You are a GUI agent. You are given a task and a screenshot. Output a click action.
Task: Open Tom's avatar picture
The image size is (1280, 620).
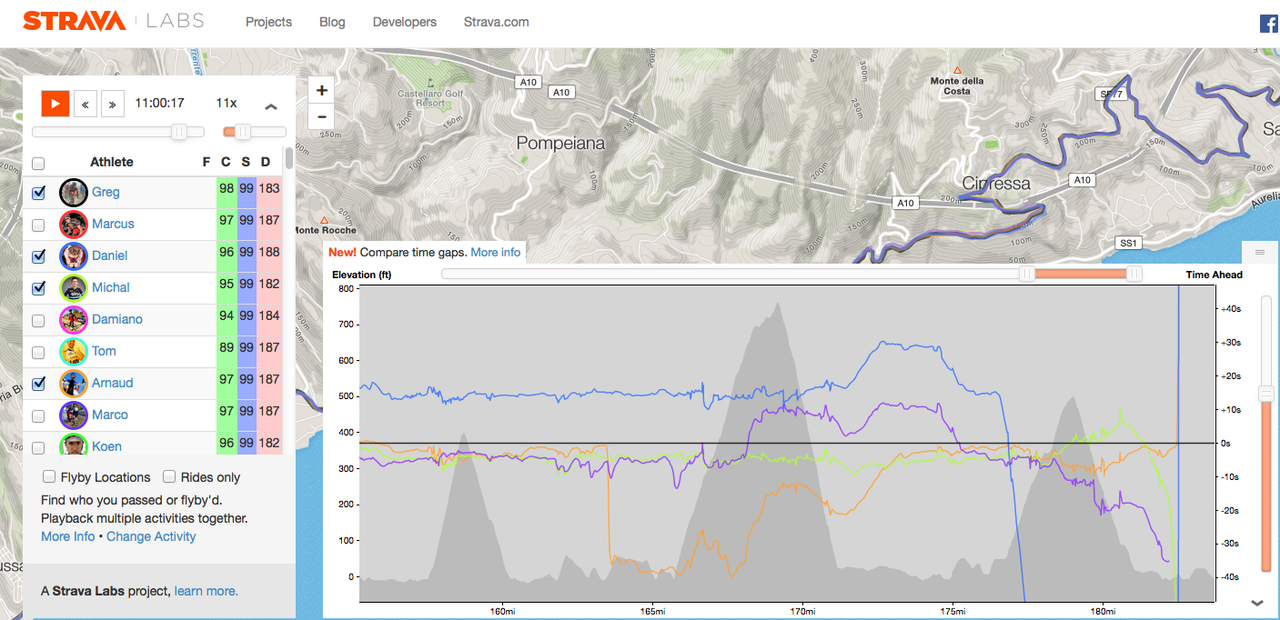click(73, 351)
